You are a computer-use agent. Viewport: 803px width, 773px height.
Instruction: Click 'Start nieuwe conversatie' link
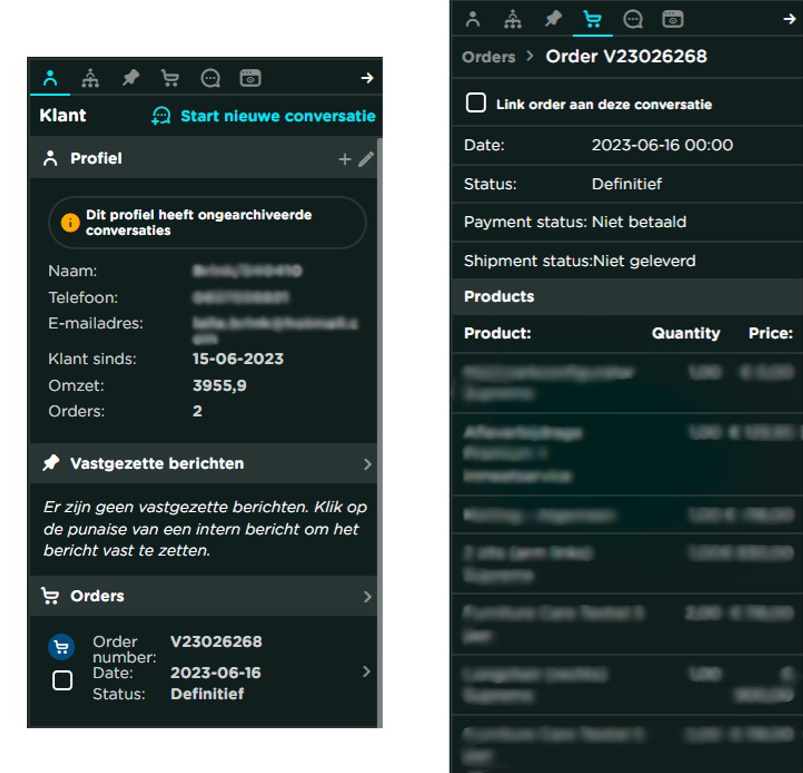coord(264,116)
